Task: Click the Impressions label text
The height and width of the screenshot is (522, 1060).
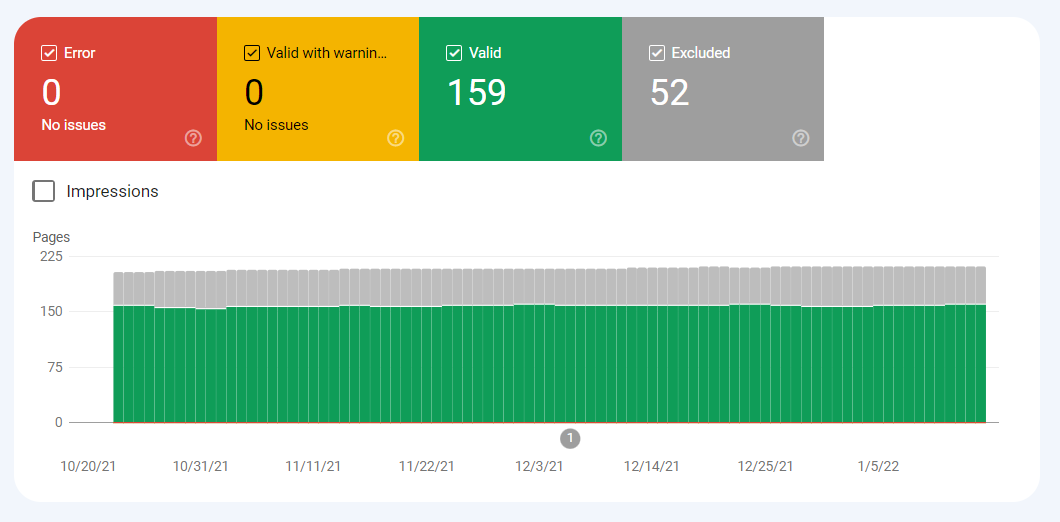Action: (112, 191)
